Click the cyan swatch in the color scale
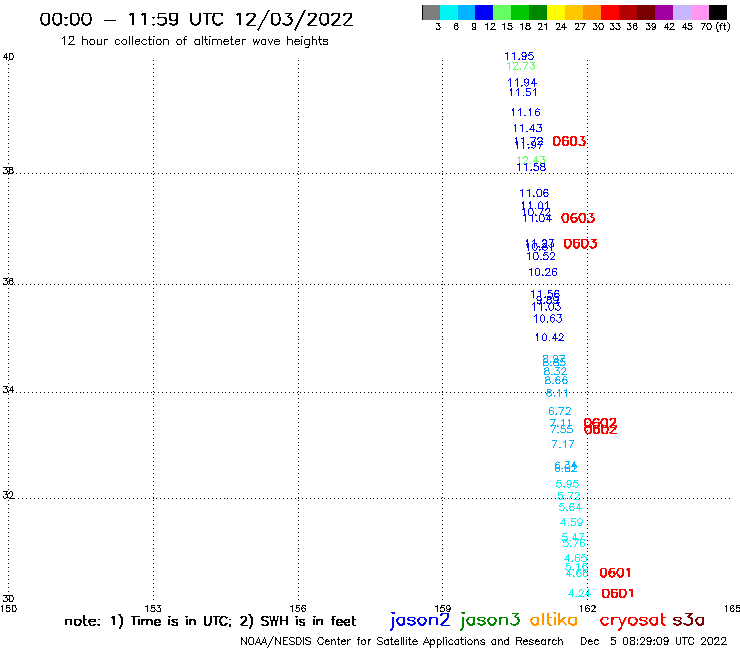The width and height of the screenshot is (740, 650). tap(448, 12)
